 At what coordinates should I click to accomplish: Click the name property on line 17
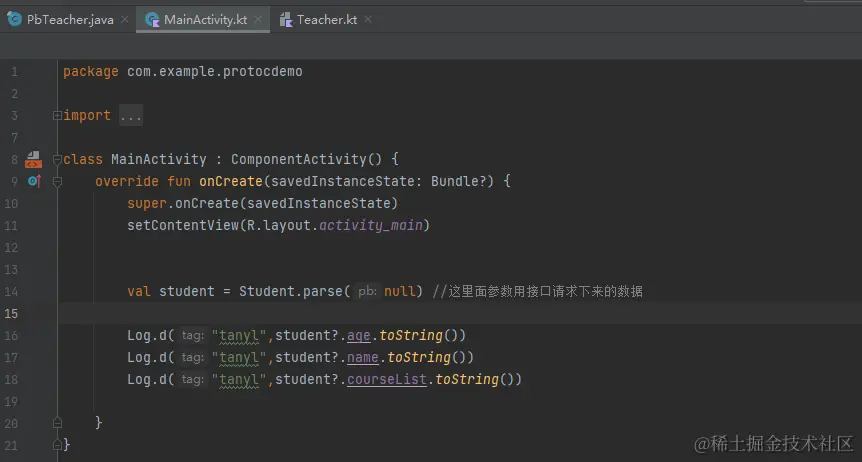(363, 358)
